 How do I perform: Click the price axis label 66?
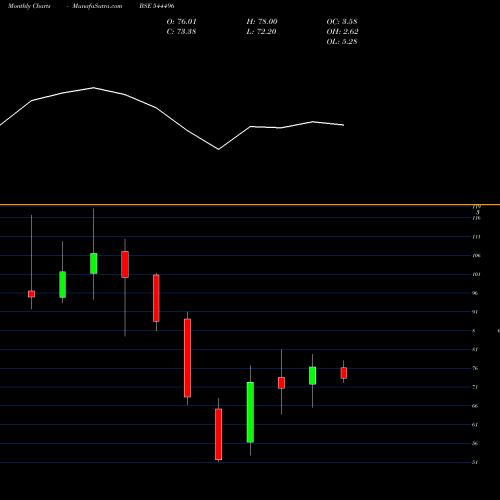coord(475,406)
